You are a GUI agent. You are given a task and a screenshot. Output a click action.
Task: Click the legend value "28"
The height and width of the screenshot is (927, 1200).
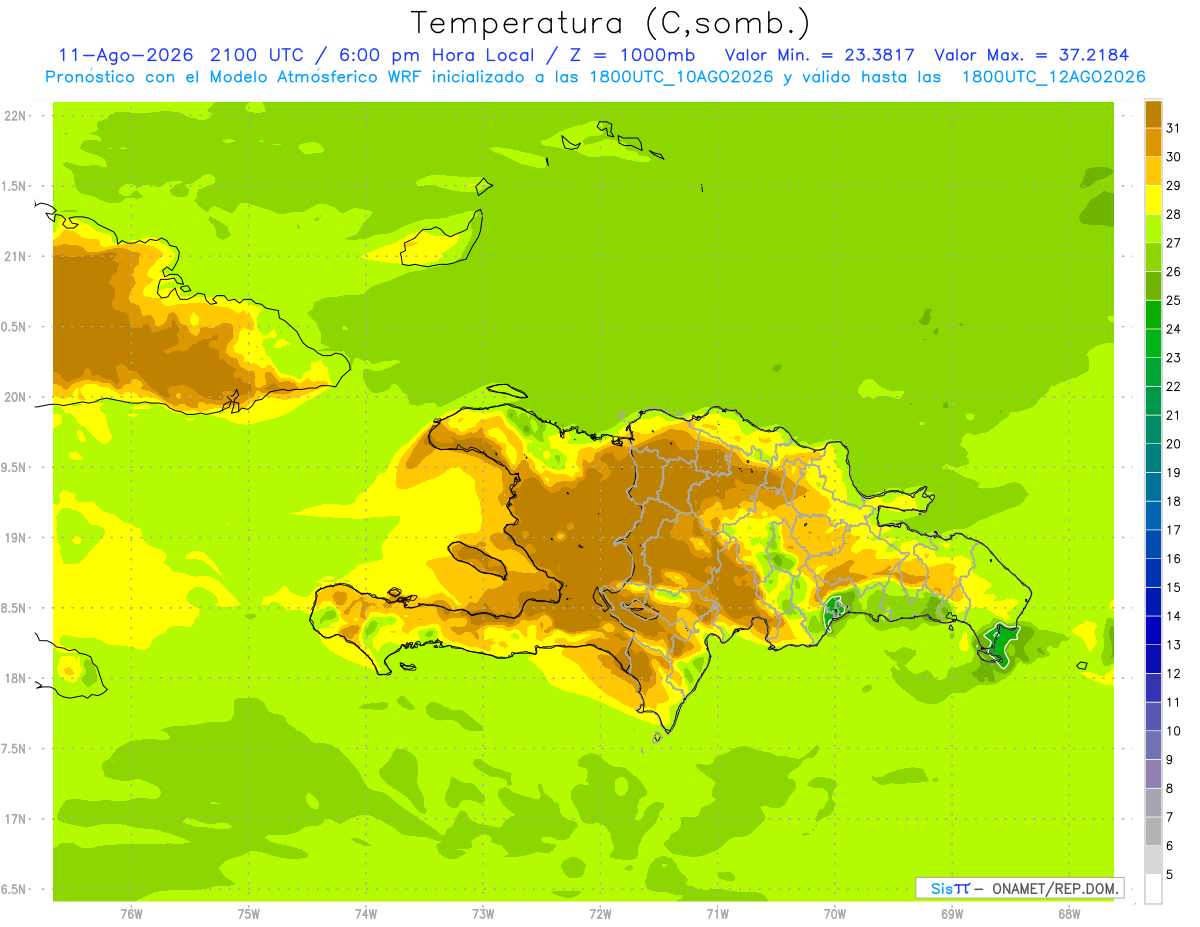(x=1174, y=214)
